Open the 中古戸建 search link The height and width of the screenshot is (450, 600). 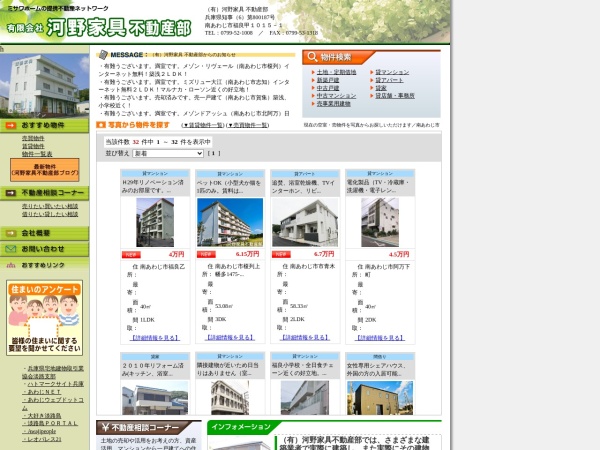tap(328, 88)
